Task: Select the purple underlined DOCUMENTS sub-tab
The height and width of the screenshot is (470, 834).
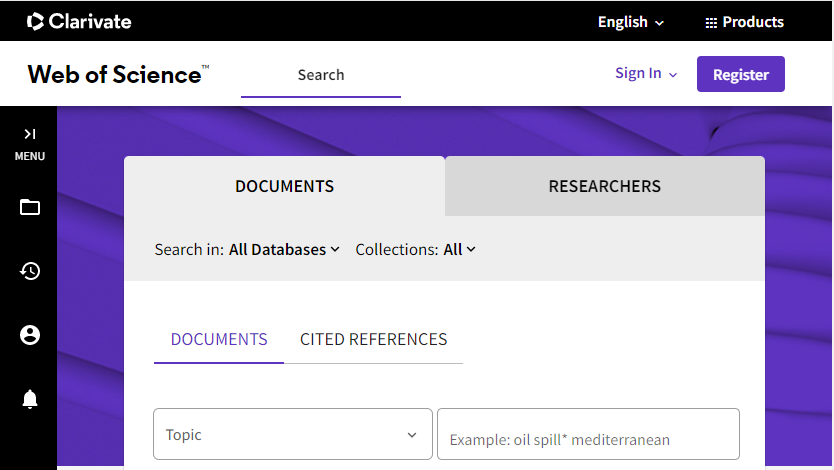Action: click(x=219, y=339)
